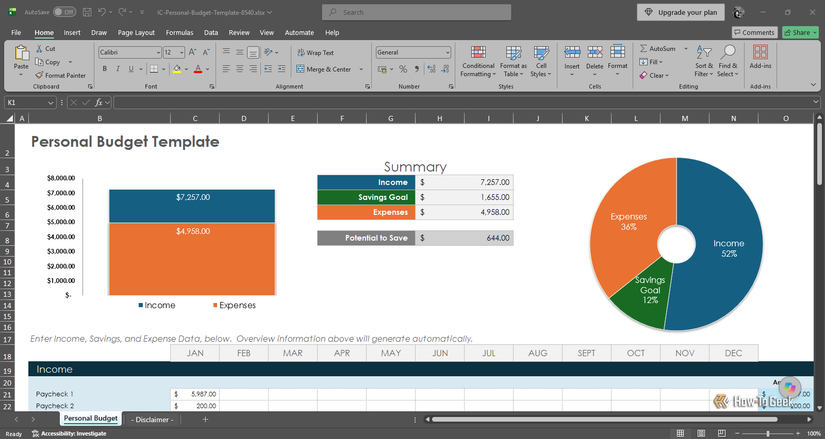Open the Fill dropdown
Viewport: 825px width, 439px height.
coord(651,62)
